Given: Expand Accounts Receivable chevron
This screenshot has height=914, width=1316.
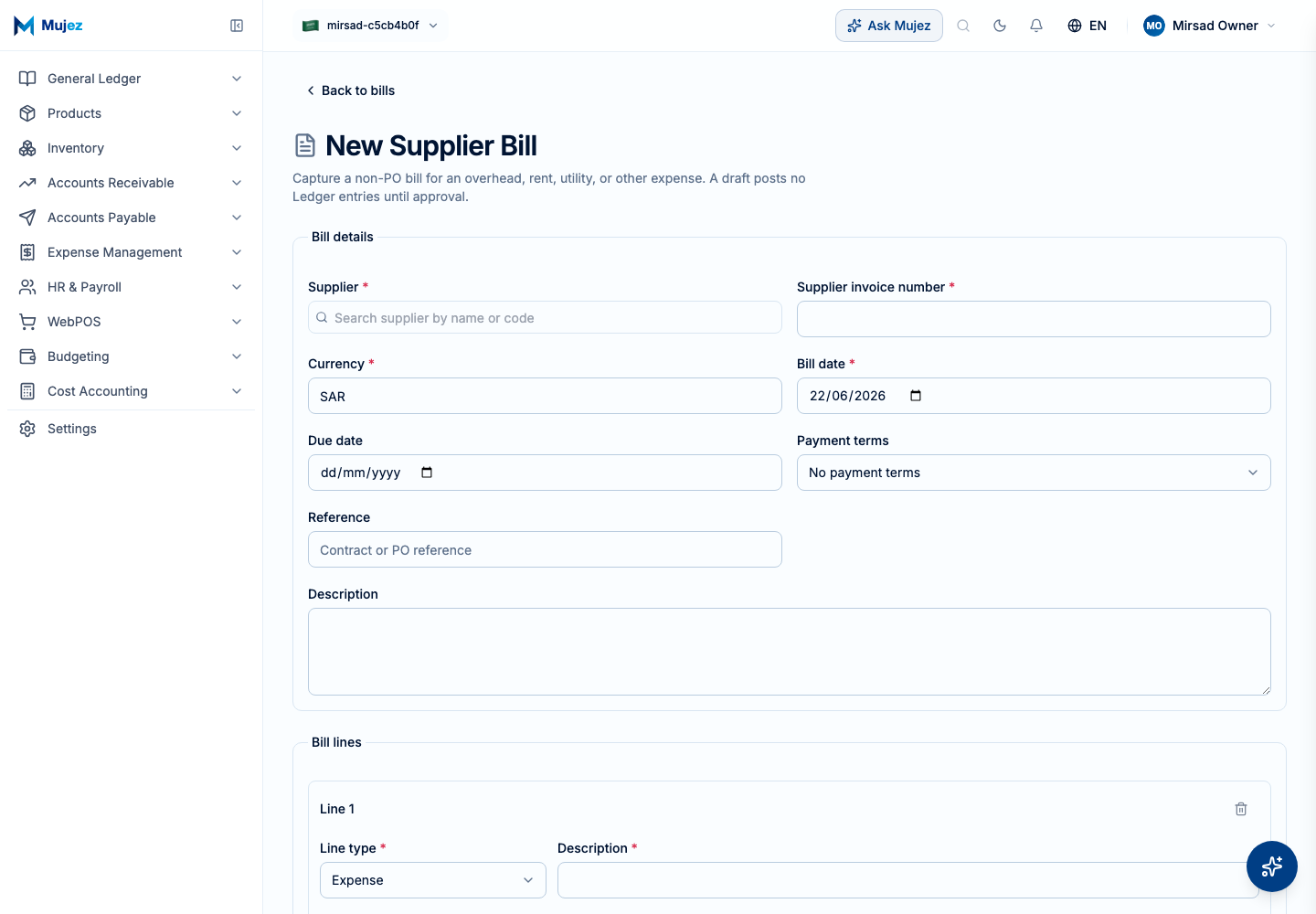Looking at the screenshot, I should point(237,183).
